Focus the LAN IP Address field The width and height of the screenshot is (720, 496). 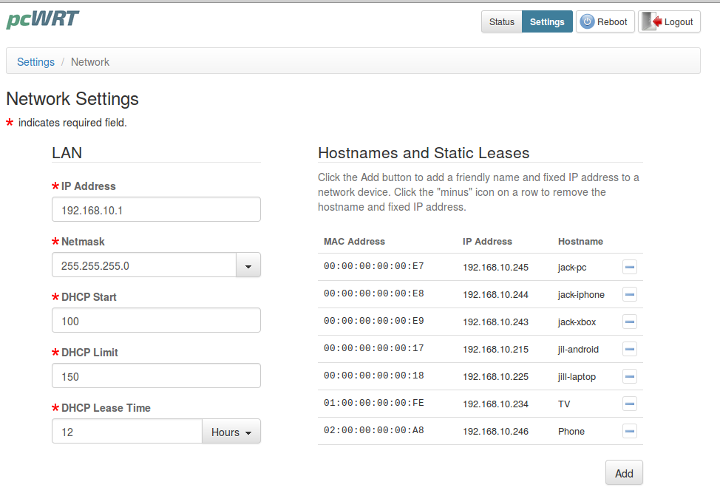pos(156,210)
